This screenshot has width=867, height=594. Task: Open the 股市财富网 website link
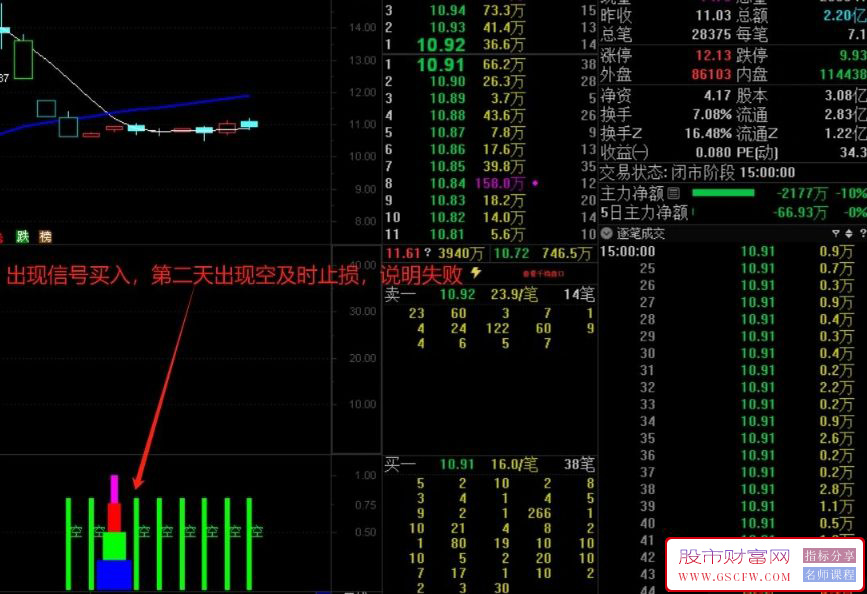coord(734,556)
